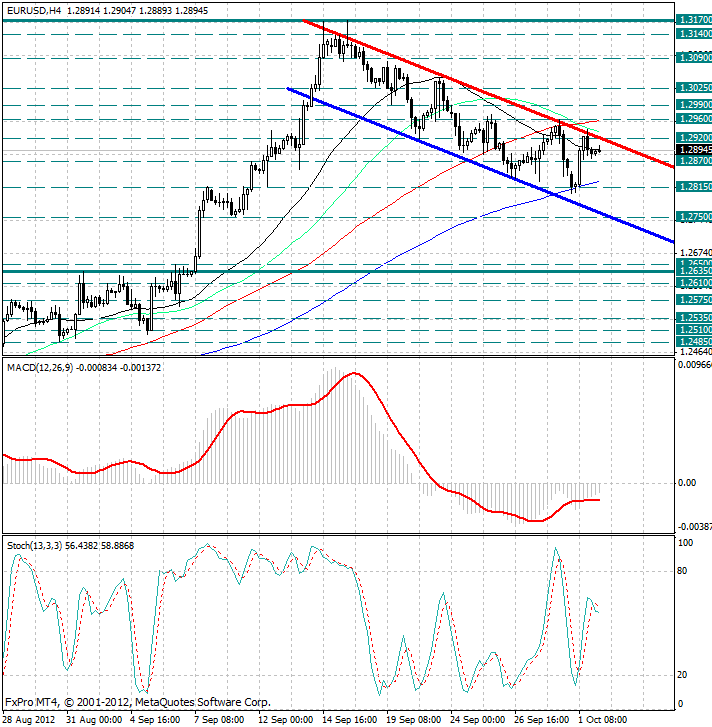The height and width of the screenshot is (727, 712).
Task: Click the 28 Aug 2012 date label
Action: (29, 720)
